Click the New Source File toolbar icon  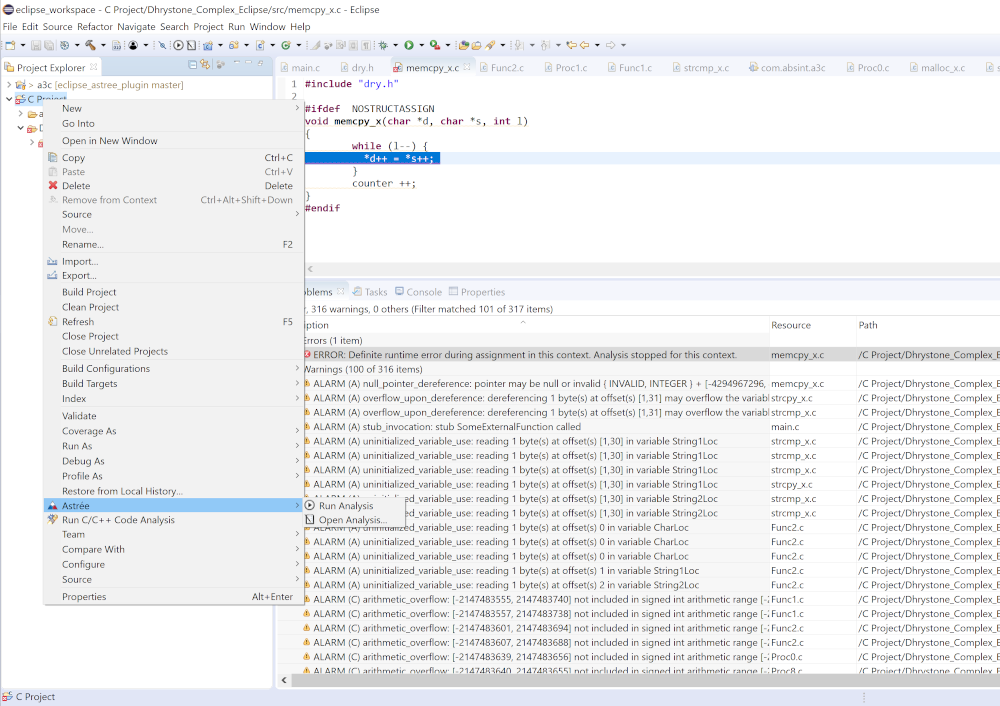coord(260,45)
